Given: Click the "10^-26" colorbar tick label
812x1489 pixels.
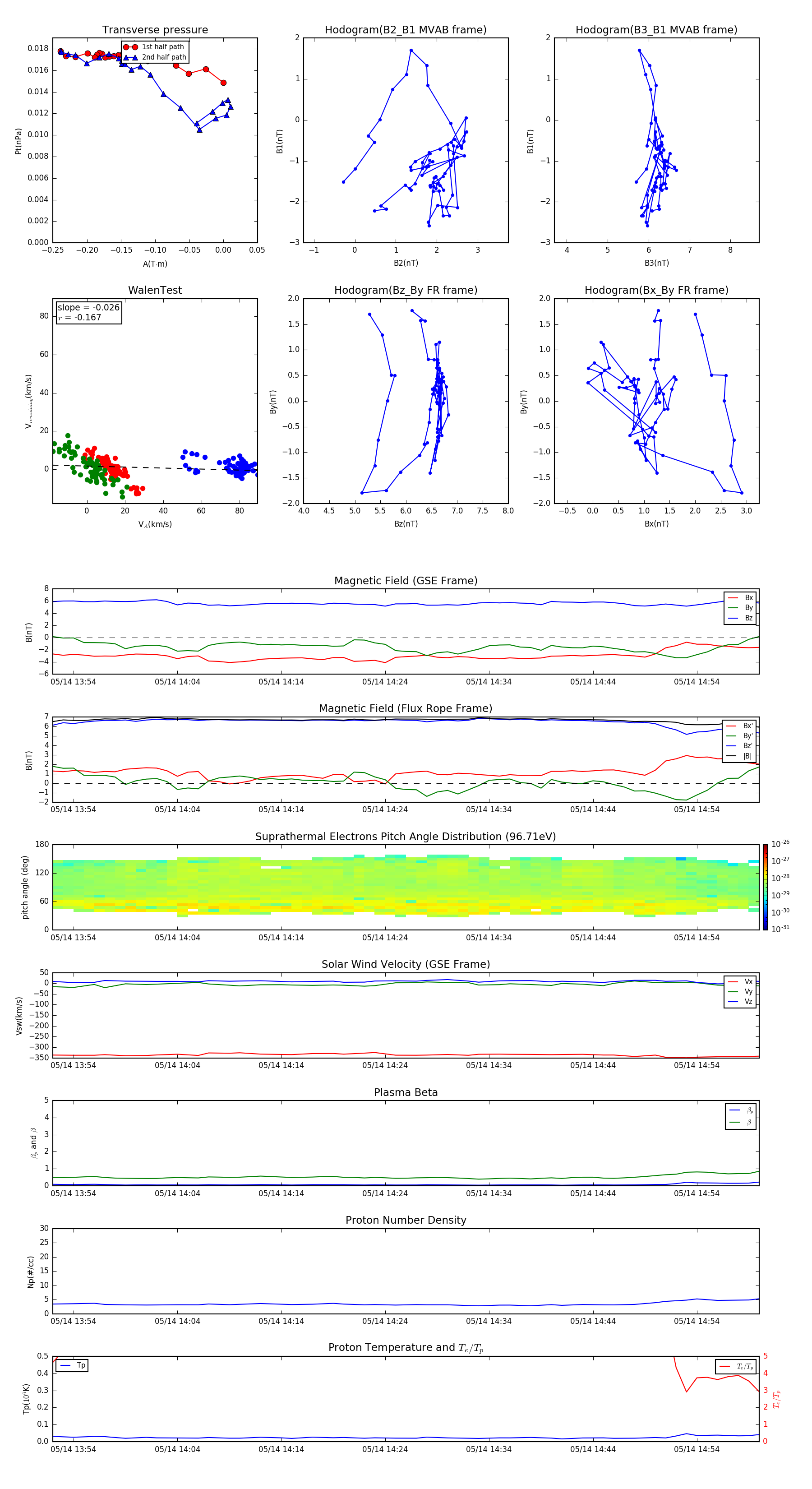Looking at the screenshot, I should point(780,844).
